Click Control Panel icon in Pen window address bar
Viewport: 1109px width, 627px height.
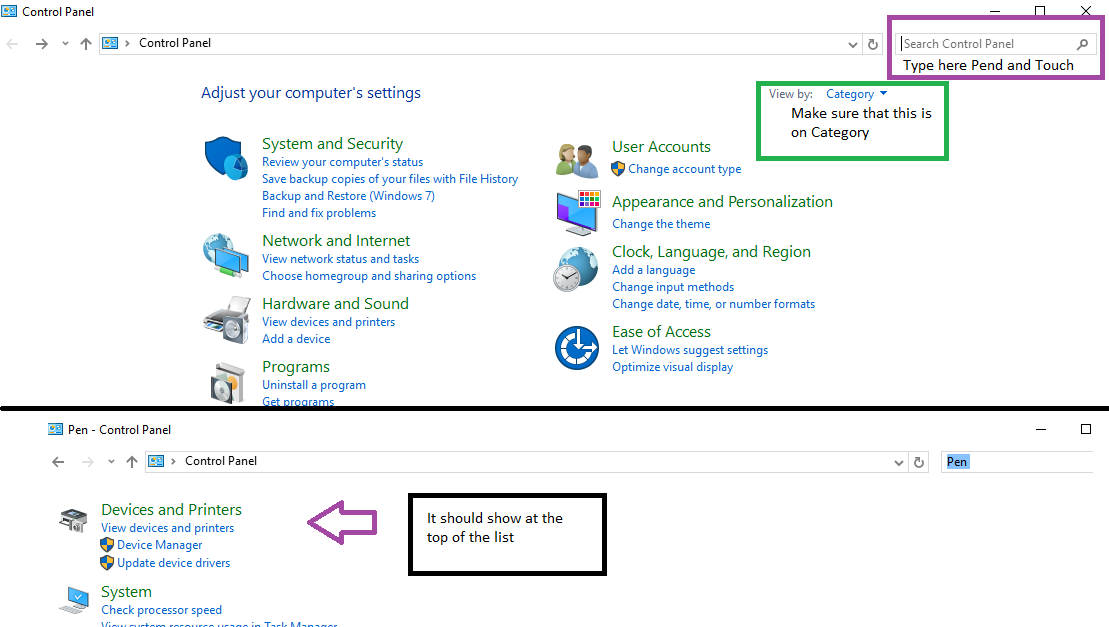(x=156, y=461)
